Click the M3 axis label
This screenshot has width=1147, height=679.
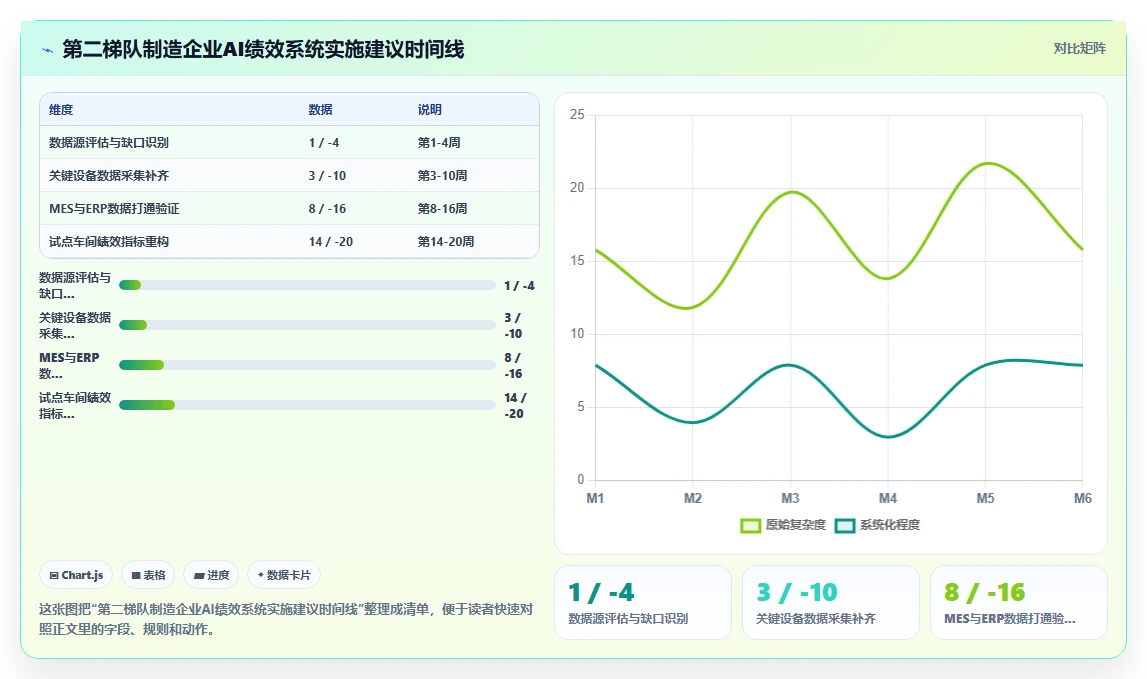[x=790, y=498]
